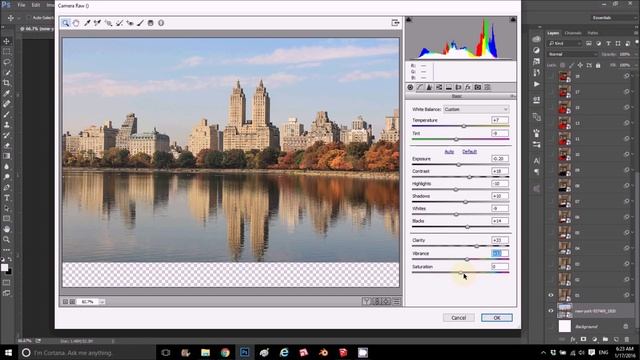This screenshot has width=640, height=360.
Task: Open the Normal blend mode dropdown
Action: [573, 54]
